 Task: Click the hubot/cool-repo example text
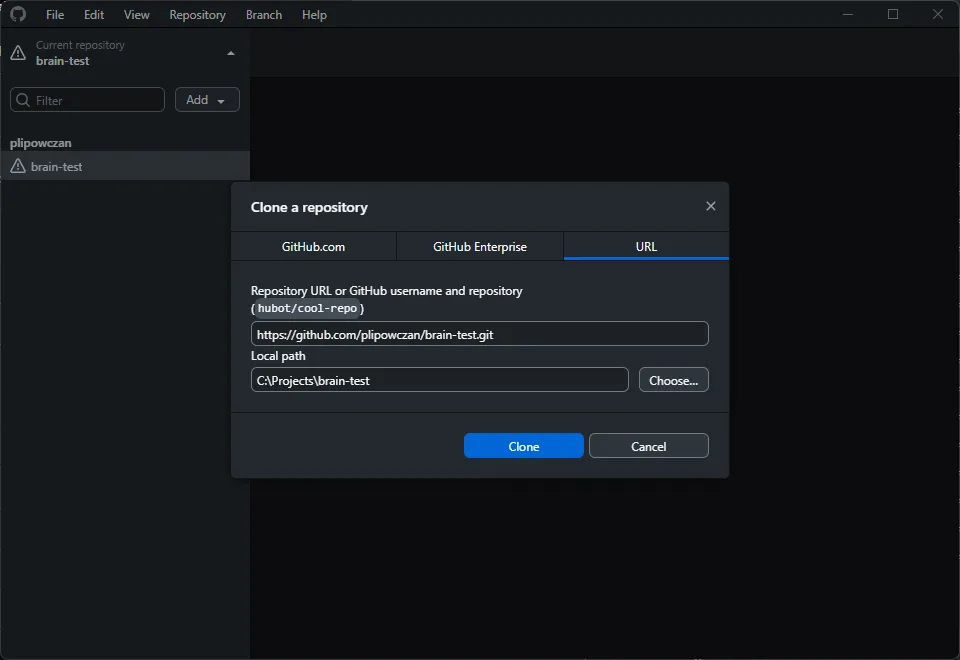(x=307, y=308)
